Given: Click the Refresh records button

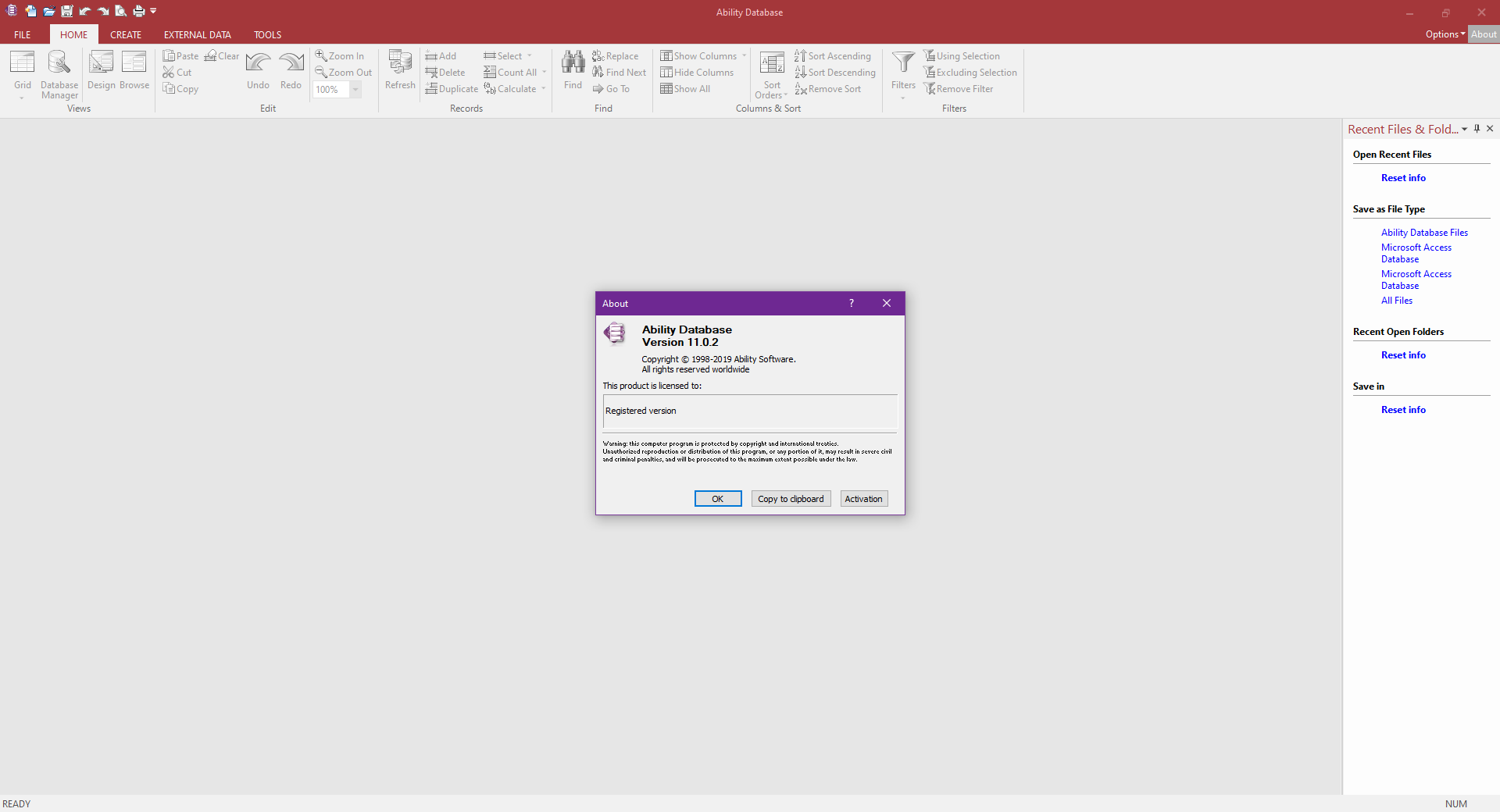Looking at the screenshot, I should pos(400,70).
